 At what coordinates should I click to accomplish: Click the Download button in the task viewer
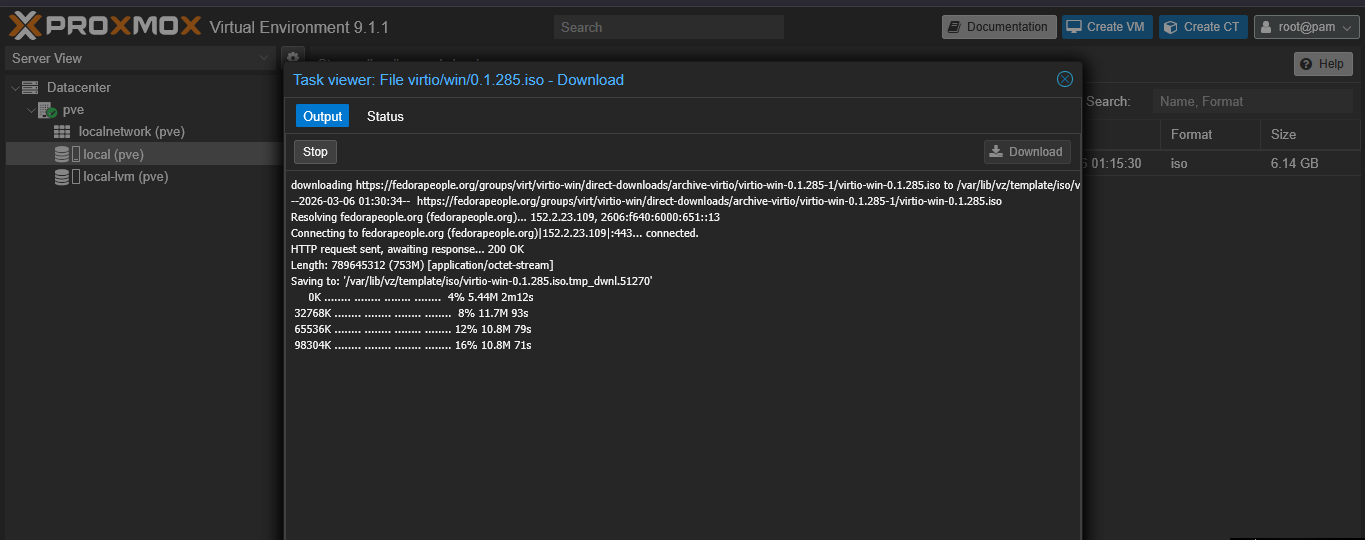click(1027, 152)
